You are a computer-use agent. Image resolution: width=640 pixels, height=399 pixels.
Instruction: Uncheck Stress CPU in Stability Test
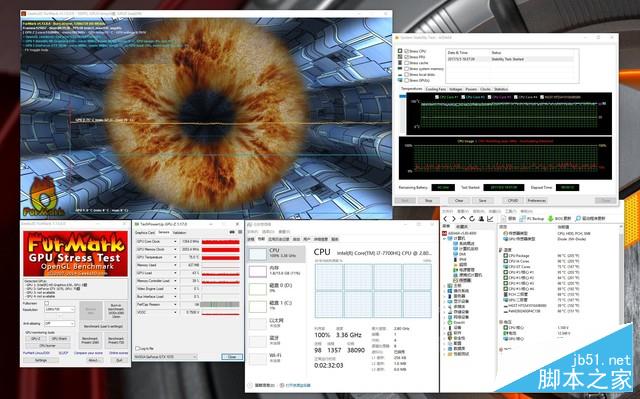point(407,51)
